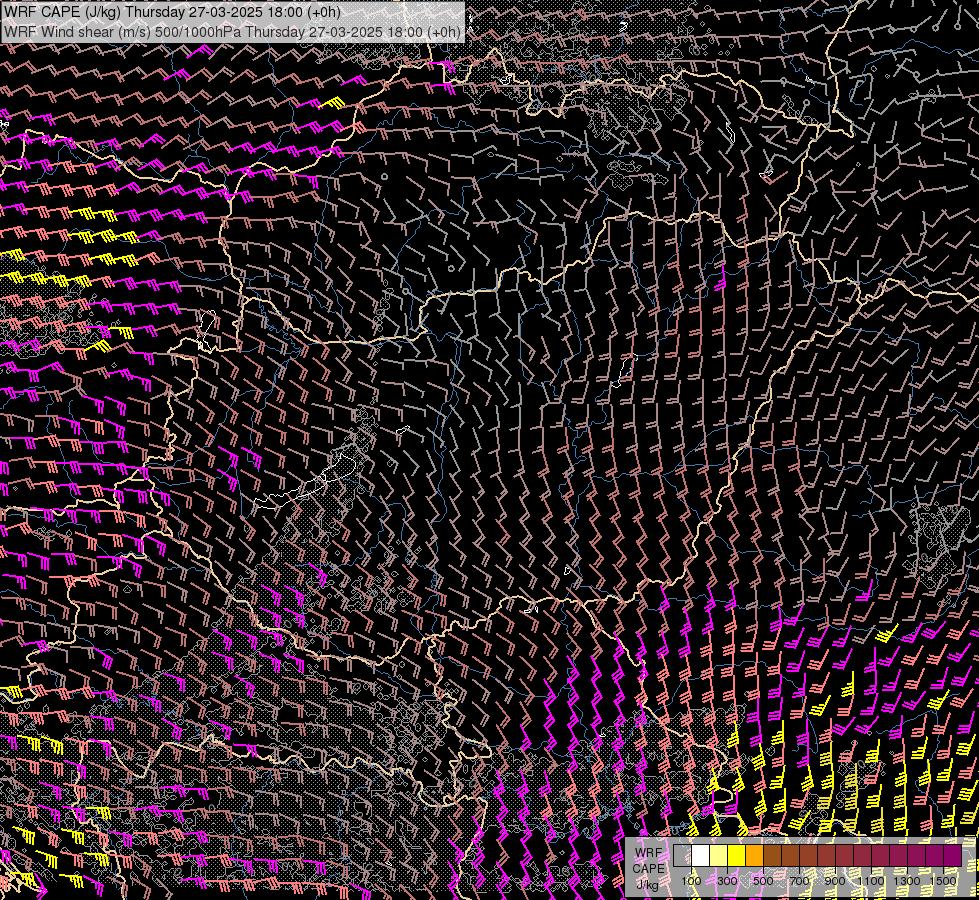Click the legend value 700

click(799, 881)
